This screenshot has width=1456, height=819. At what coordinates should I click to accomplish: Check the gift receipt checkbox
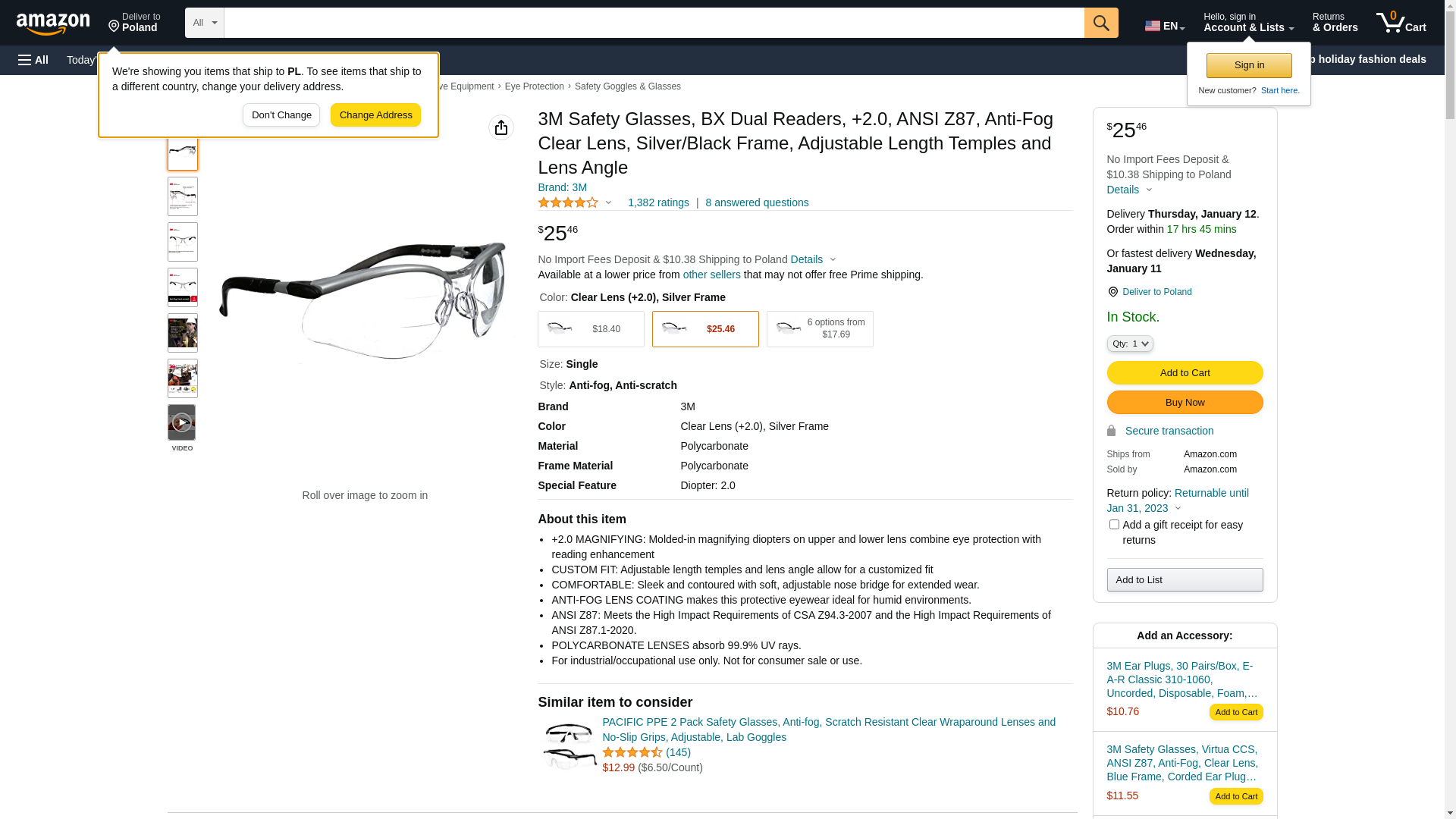(x=1114, y=525)
